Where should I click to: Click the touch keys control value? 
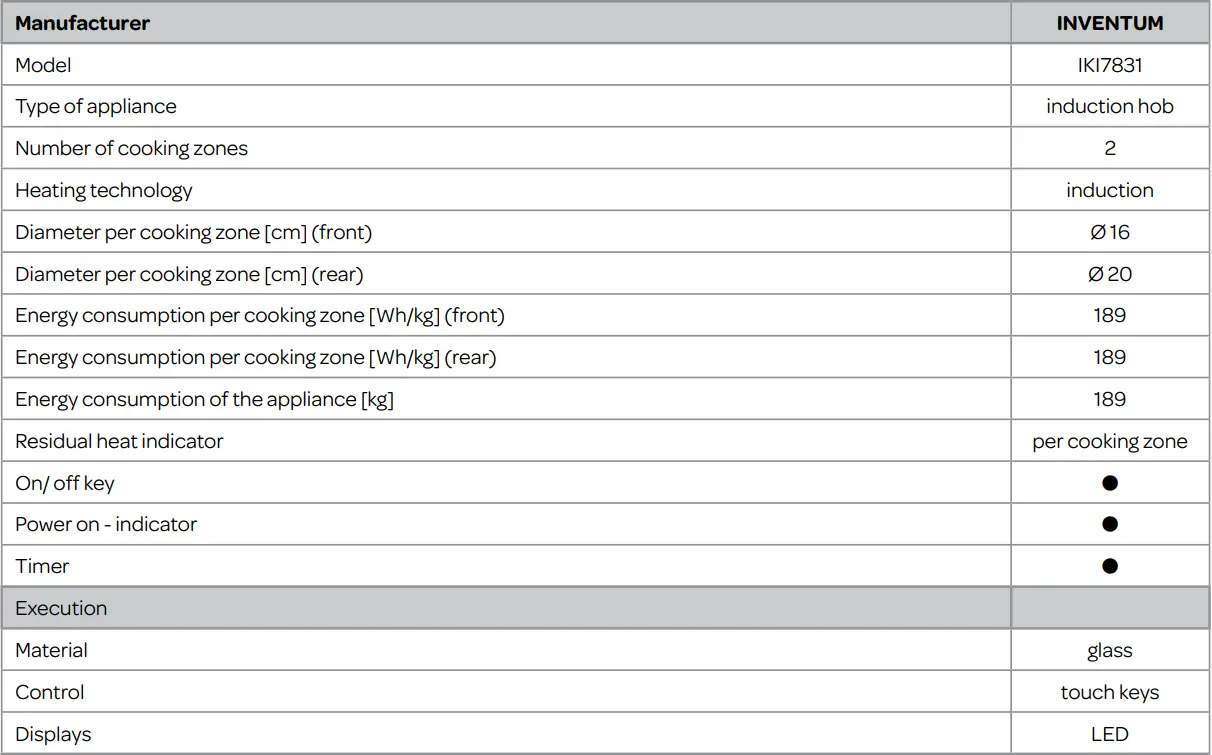(x=1109, y=692)
